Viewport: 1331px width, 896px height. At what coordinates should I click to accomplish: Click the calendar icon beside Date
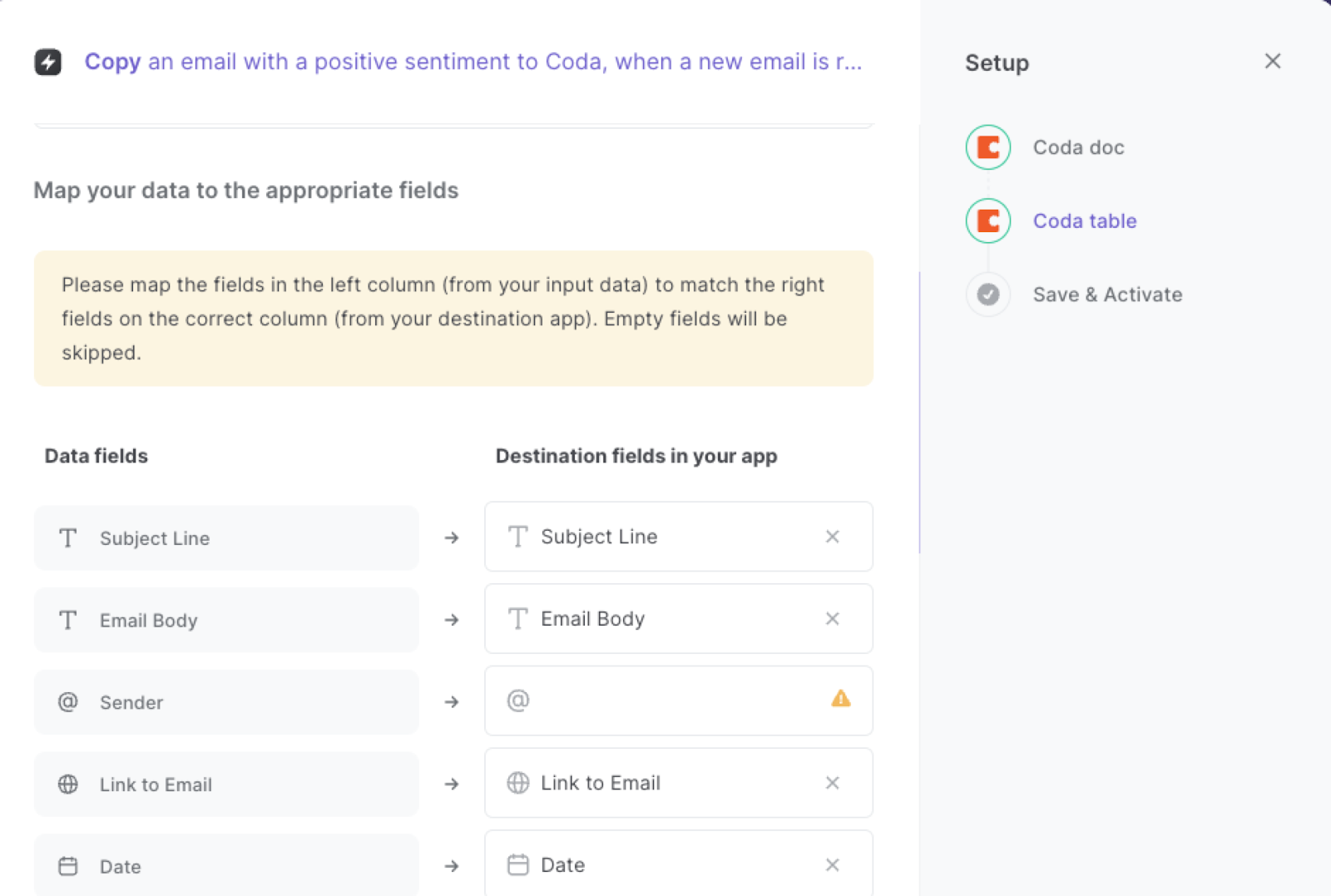pos(67,866)
